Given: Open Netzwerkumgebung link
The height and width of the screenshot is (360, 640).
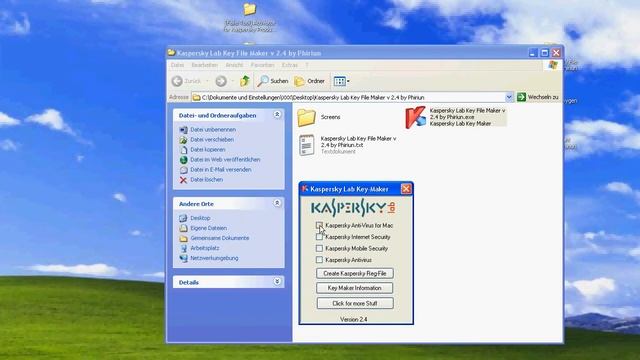Looking at the screenshot, I should point(214,258).
